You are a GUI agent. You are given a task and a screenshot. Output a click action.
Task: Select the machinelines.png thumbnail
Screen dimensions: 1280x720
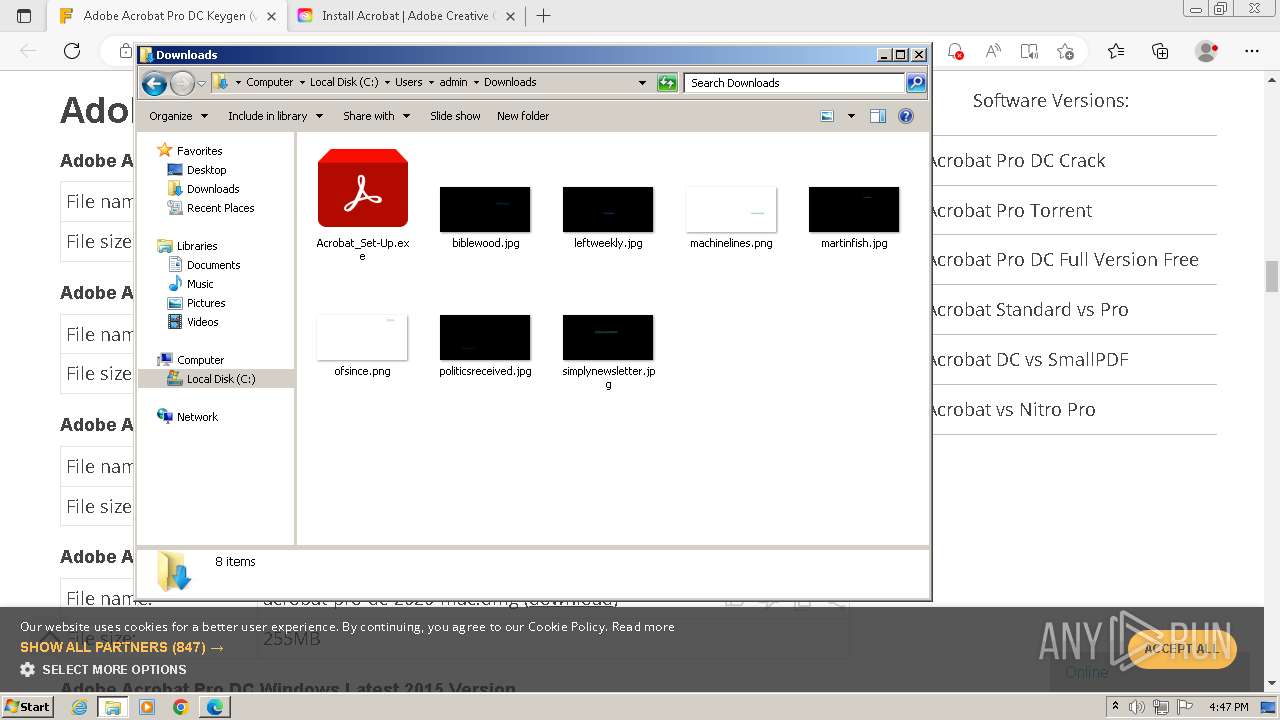(x=731, y=209)
